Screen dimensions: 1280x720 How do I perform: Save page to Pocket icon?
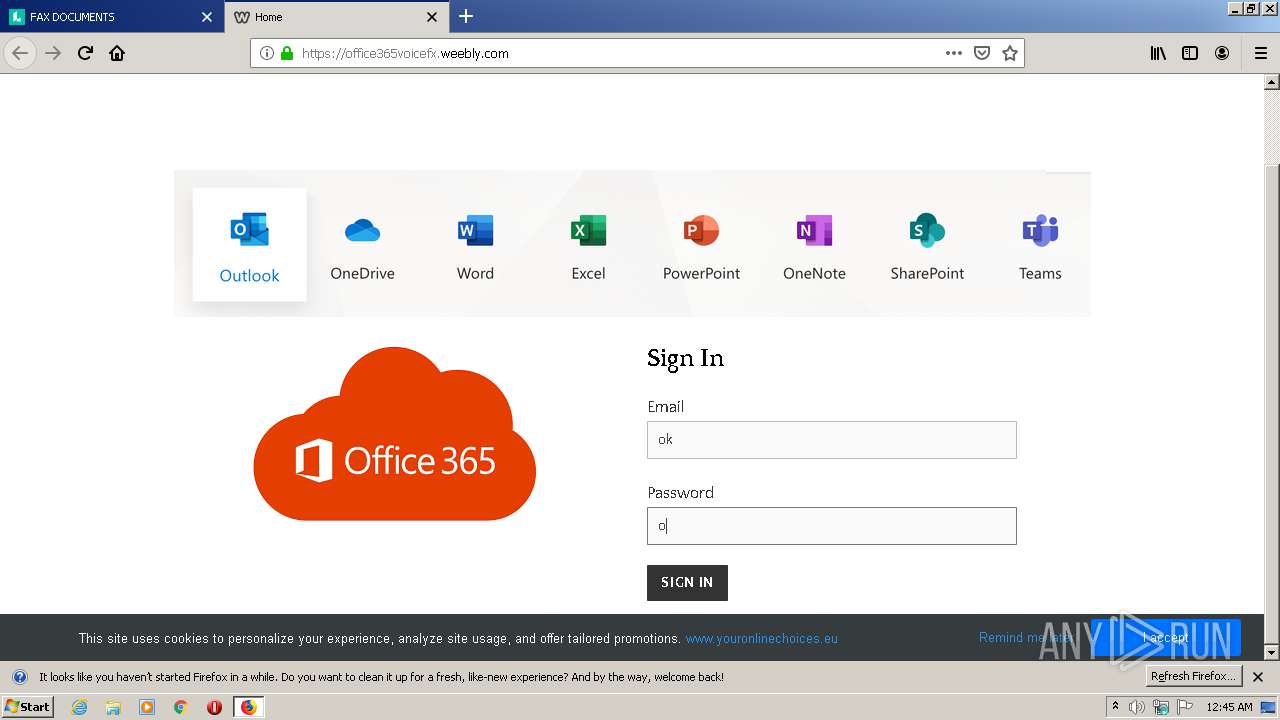coord(982,53)
